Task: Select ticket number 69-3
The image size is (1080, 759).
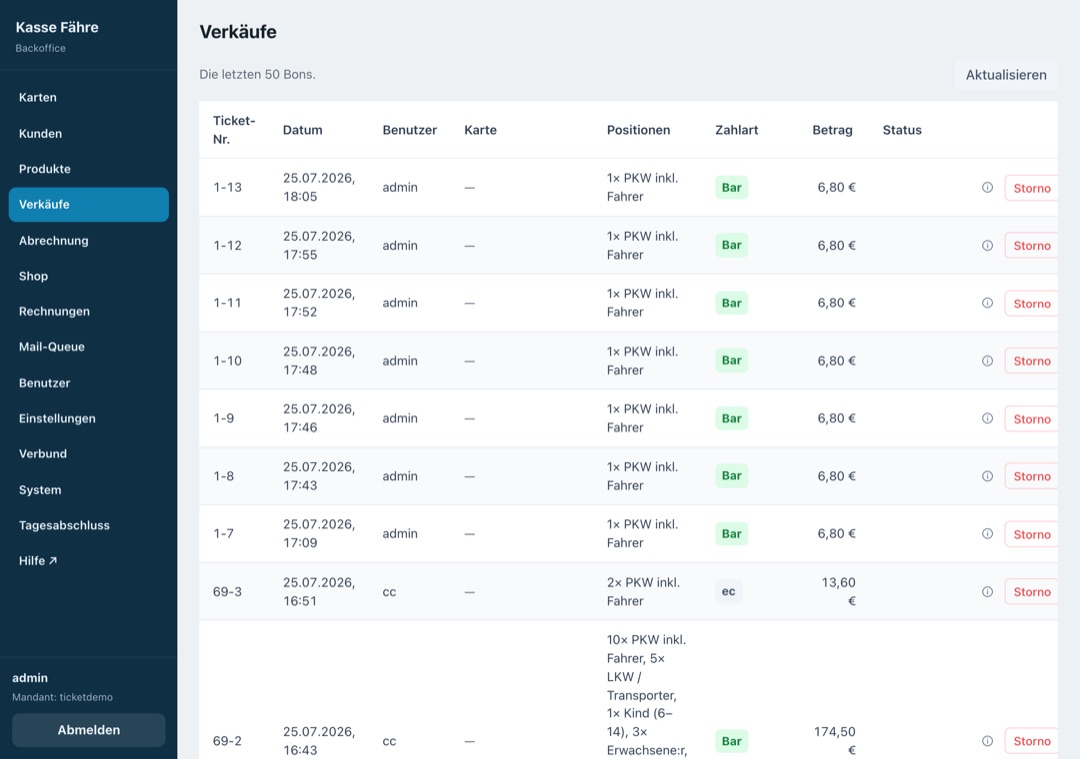Action: (227, 592)
